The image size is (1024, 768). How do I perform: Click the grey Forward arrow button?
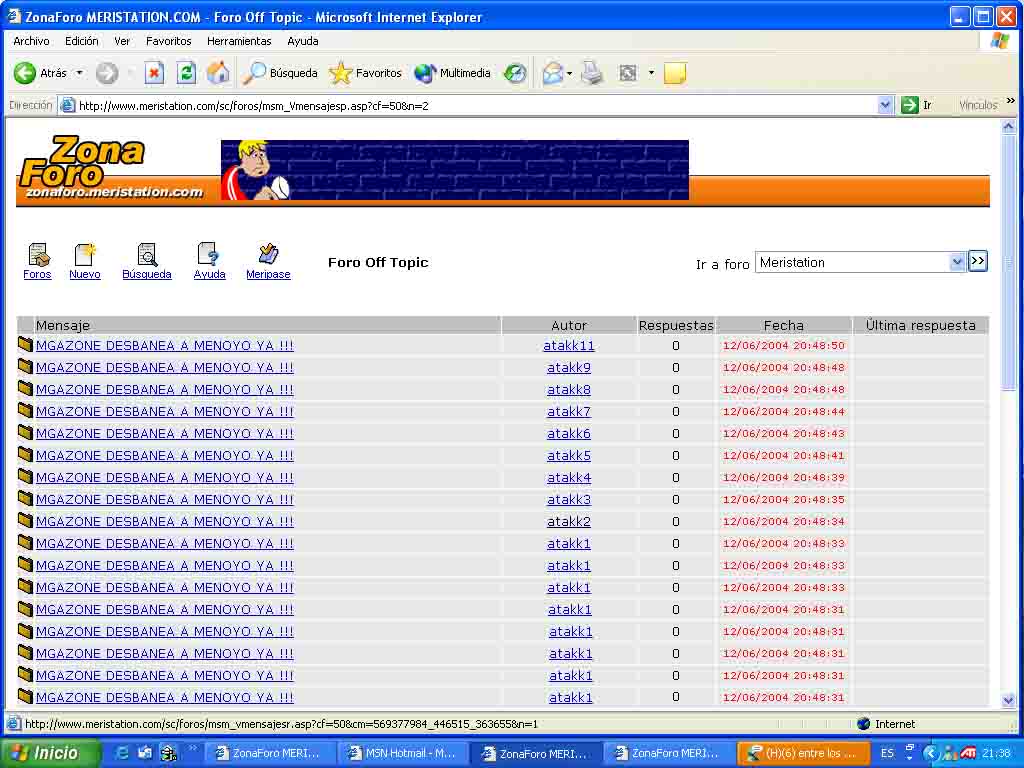click(x=106, y=73)
